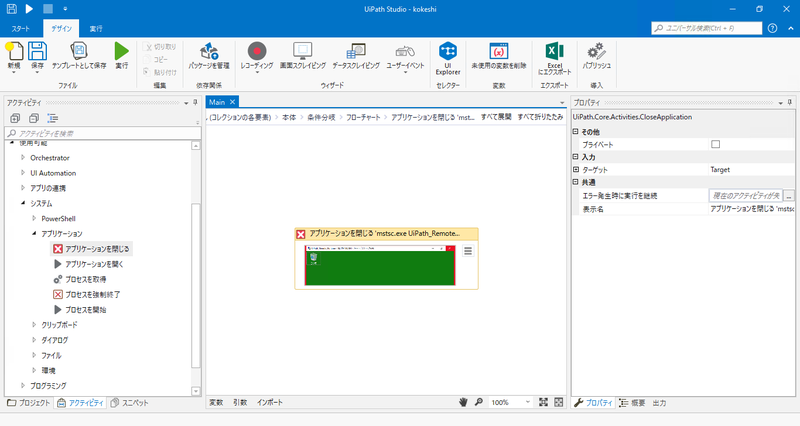800x426 pixels.
Task: Click the green remote desktop thumbnail
Action: click(380, 265)
